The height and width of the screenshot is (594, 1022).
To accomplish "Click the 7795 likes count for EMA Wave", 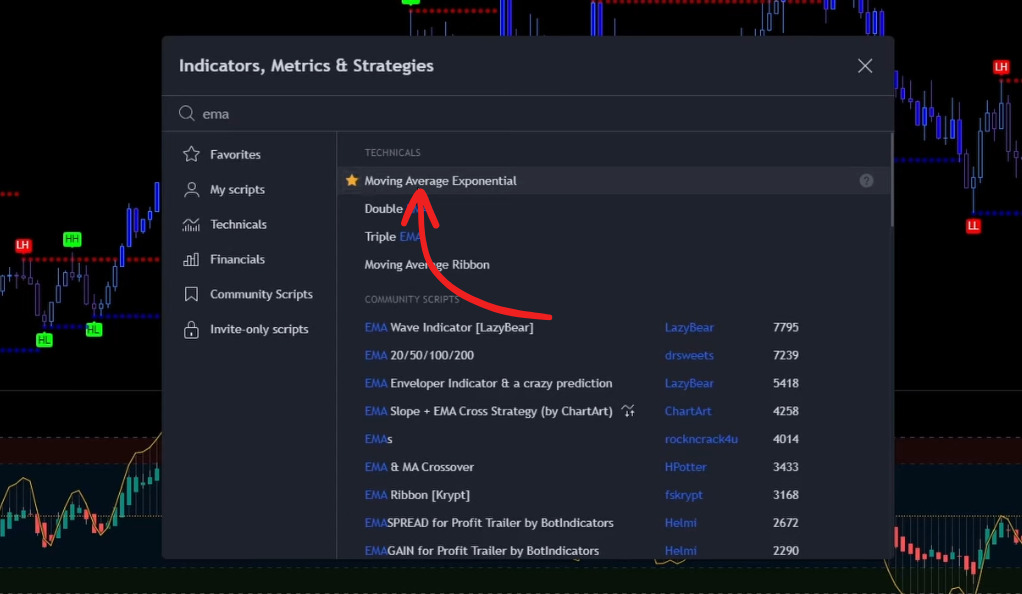I will (x=785, y=327).
